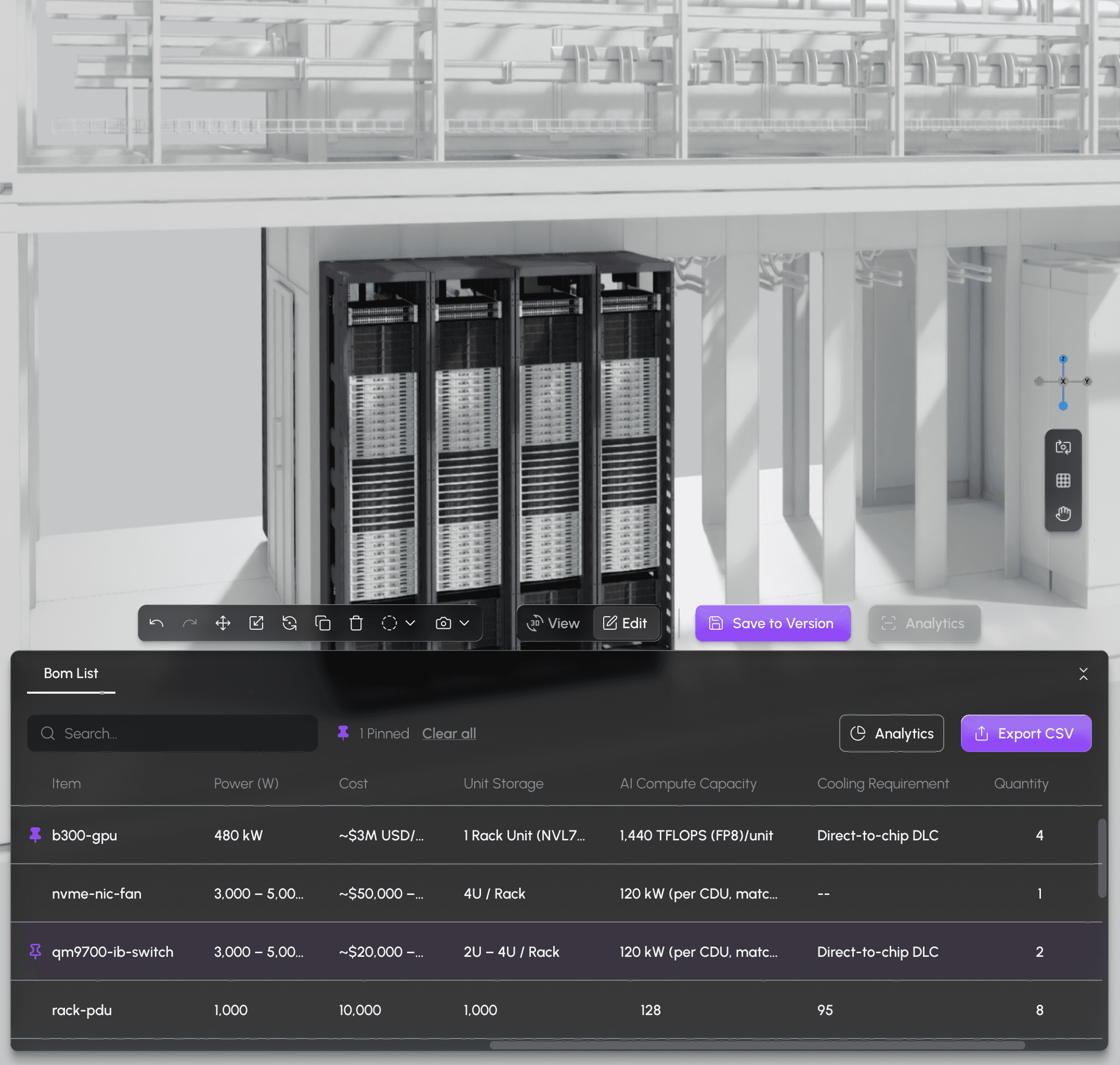Click the trash delete icon
The image size is (1120, 1065).
[x=356, y=624]
